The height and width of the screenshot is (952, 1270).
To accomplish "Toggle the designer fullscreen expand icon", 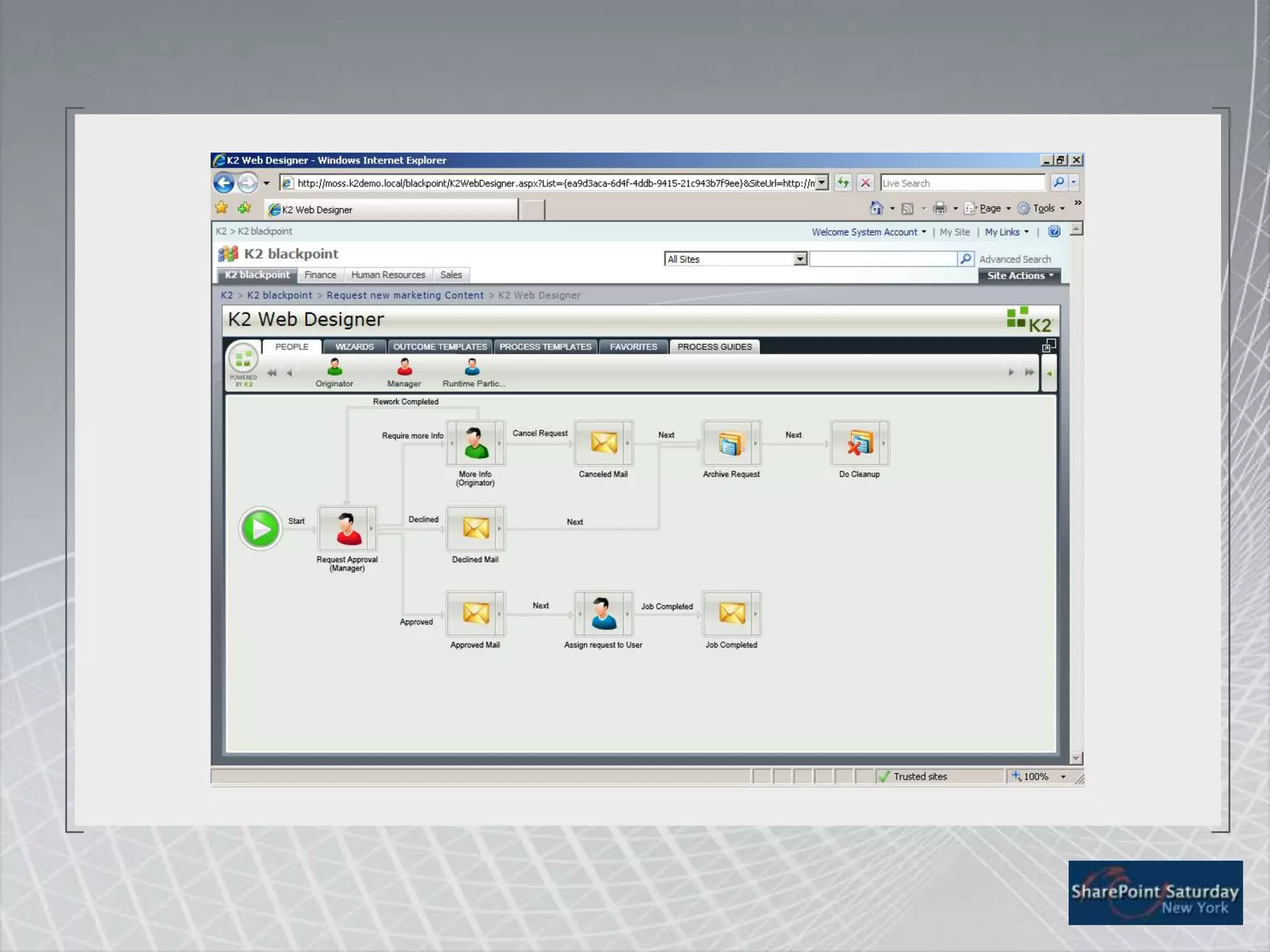I will [1048, 346].
